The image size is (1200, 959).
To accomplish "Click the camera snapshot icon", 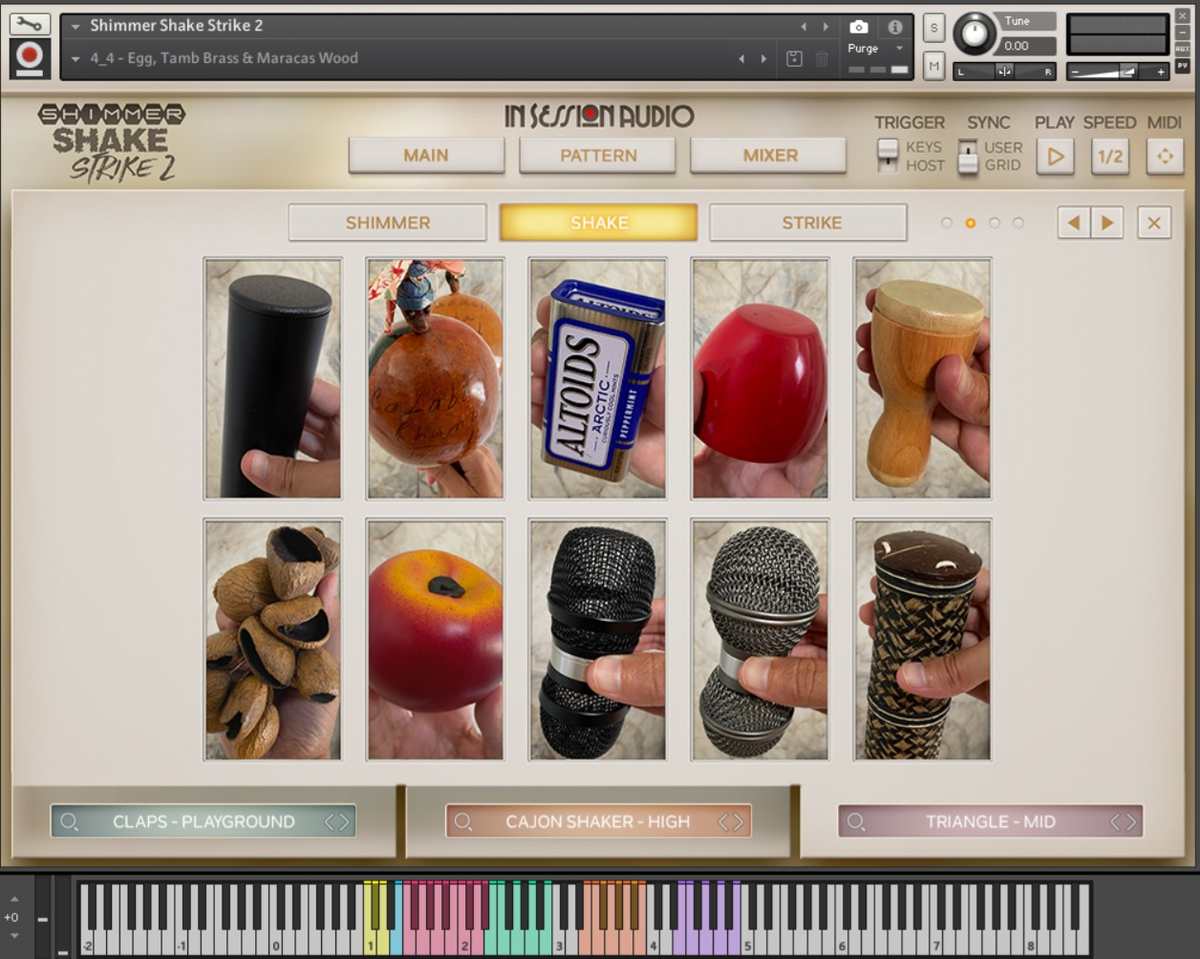I will pyautogui.click(x=858, y=27).
